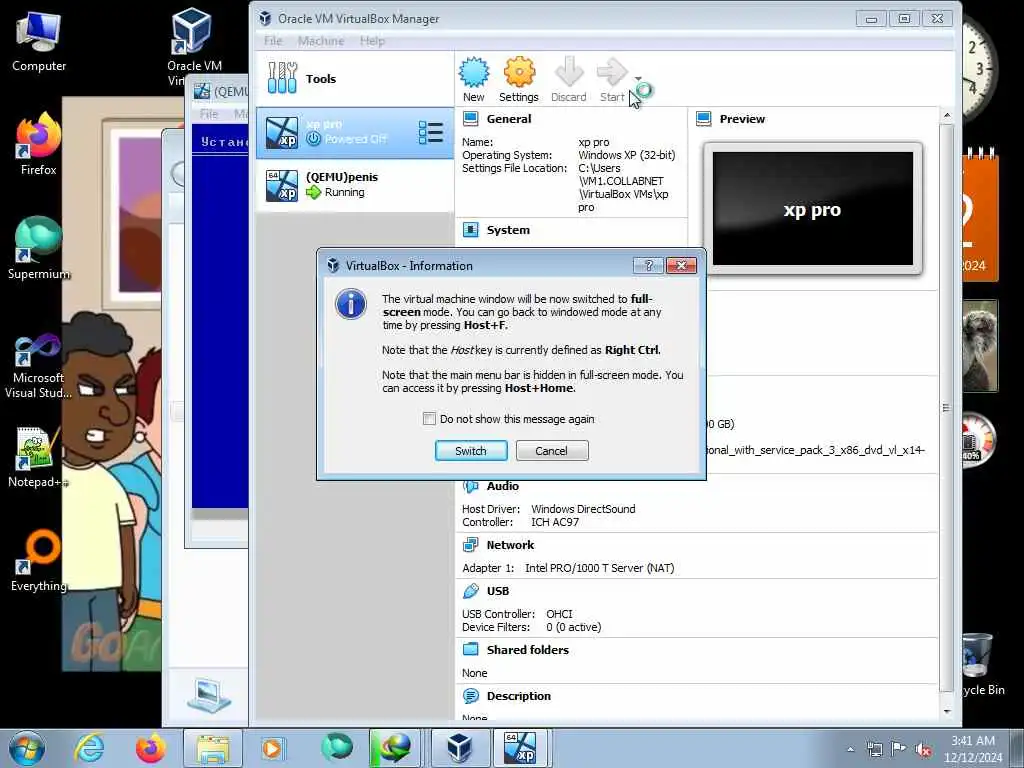
Task: Open the Firefox desktop shortcut
Action: [x=39, y=144]
